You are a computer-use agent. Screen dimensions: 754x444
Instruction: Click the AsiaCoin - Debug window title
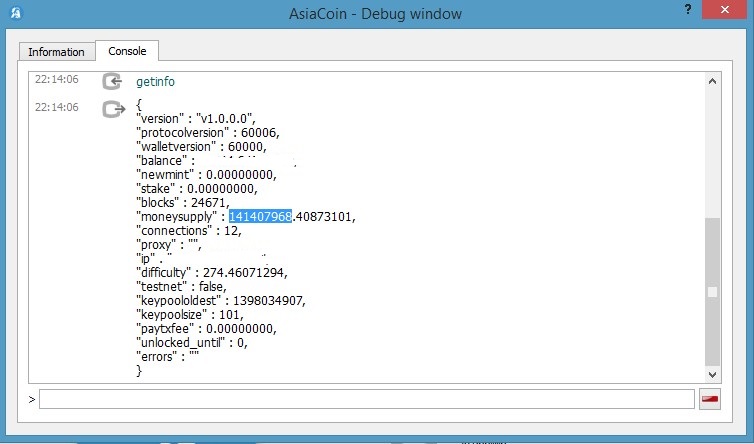click(375, 13)
